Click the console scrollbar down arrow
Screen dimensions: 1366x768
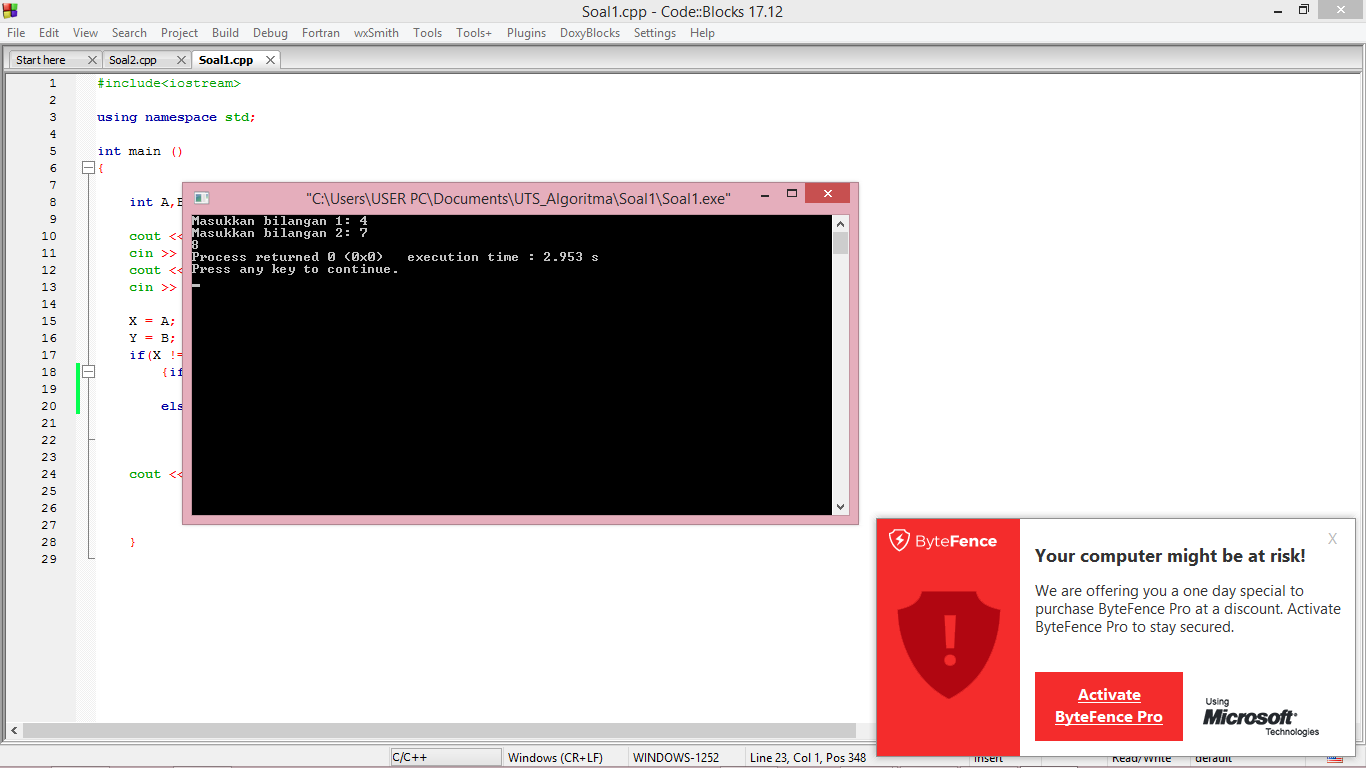click(840, 507)
